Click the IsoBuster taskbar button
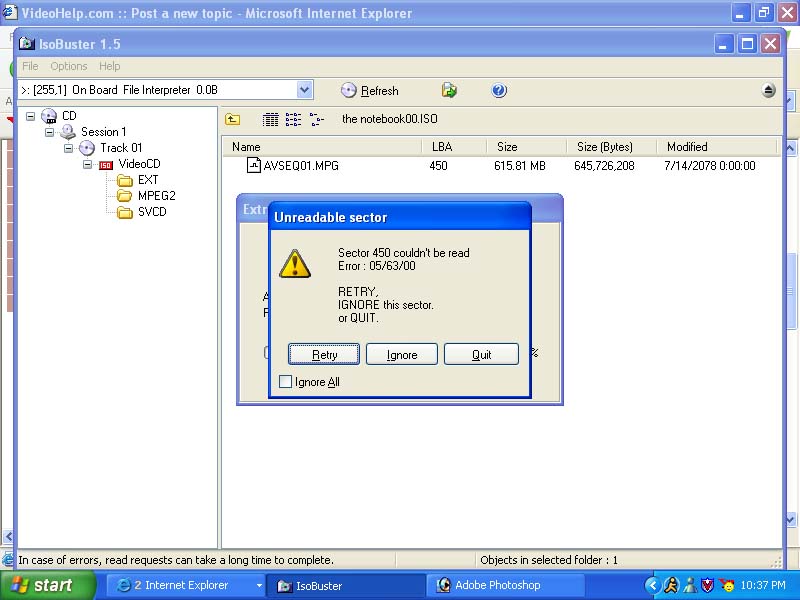800x600 pixels. [x=347, y=585]
